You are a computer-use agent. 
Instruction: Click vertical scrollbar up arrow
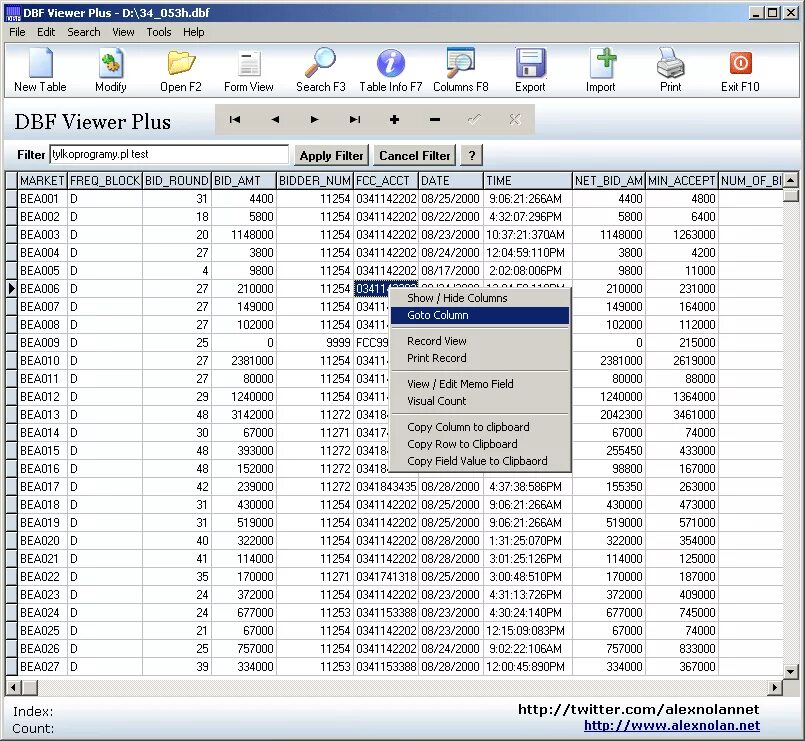(x=791, y=180)
